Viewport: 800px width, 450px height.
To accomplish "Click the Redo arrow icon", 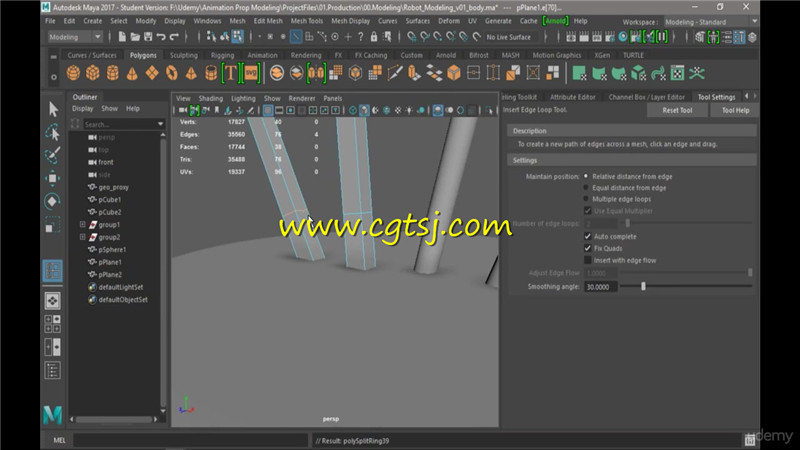I will (x=174, y=37).
